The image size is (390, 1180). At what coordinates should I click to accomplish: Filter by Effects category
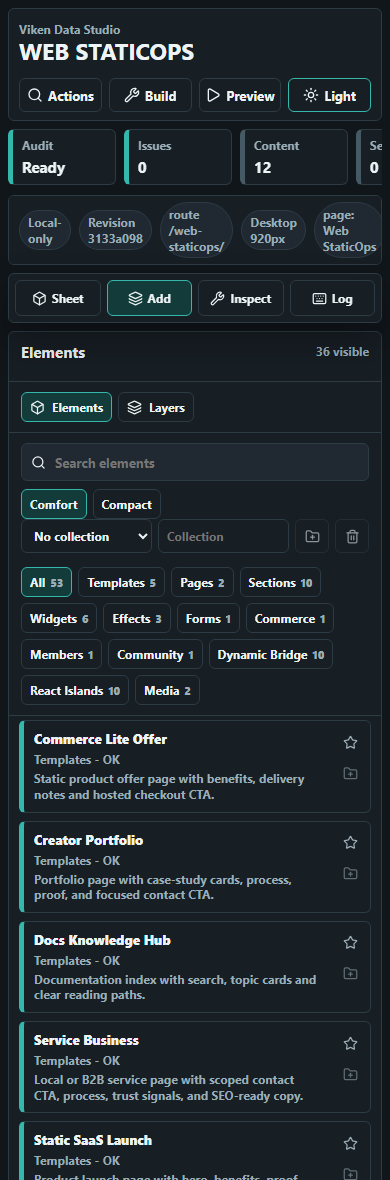coord(137,619)
